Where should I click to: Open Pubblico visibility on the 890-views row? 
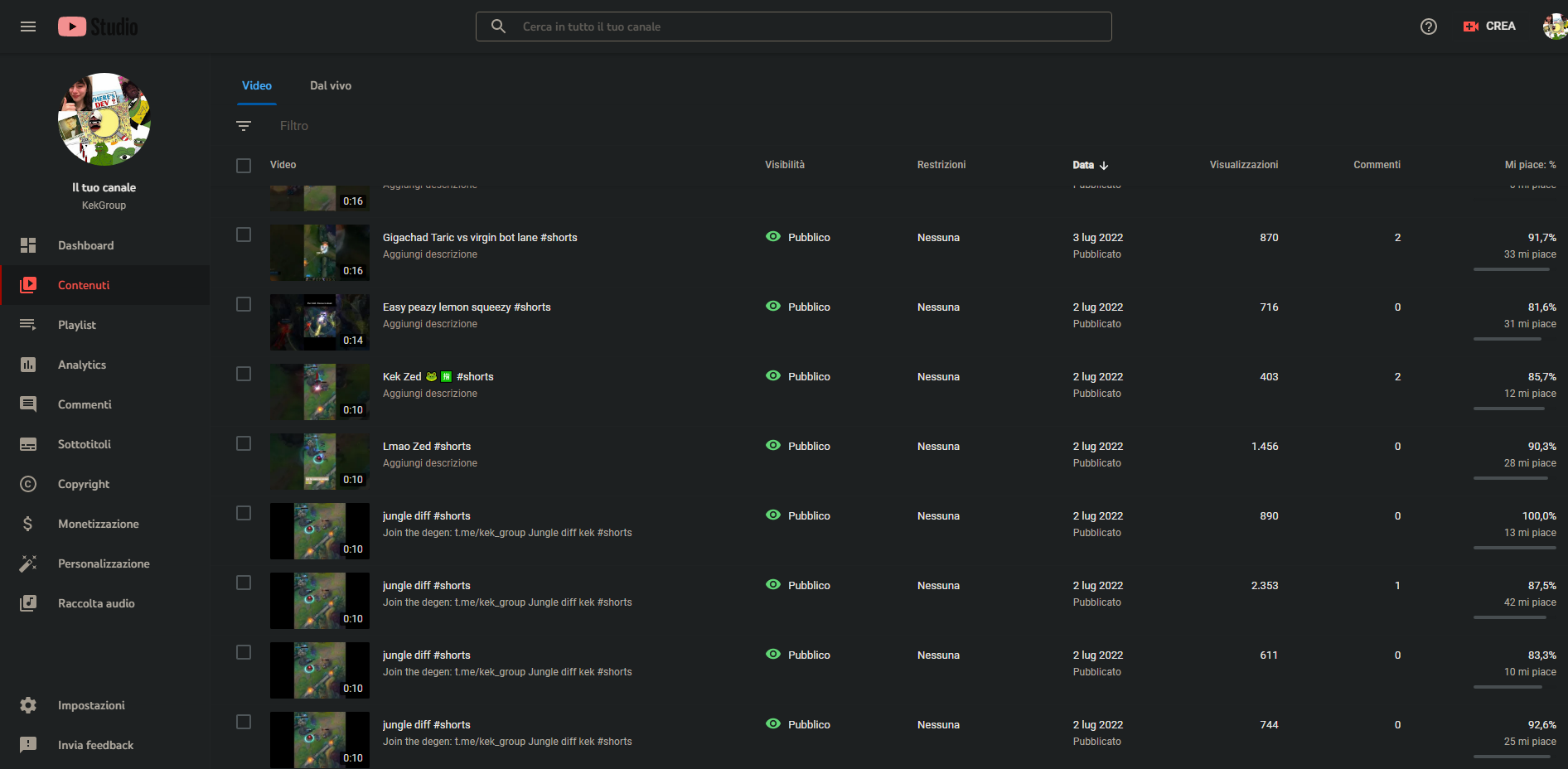(x=798, y=515)
